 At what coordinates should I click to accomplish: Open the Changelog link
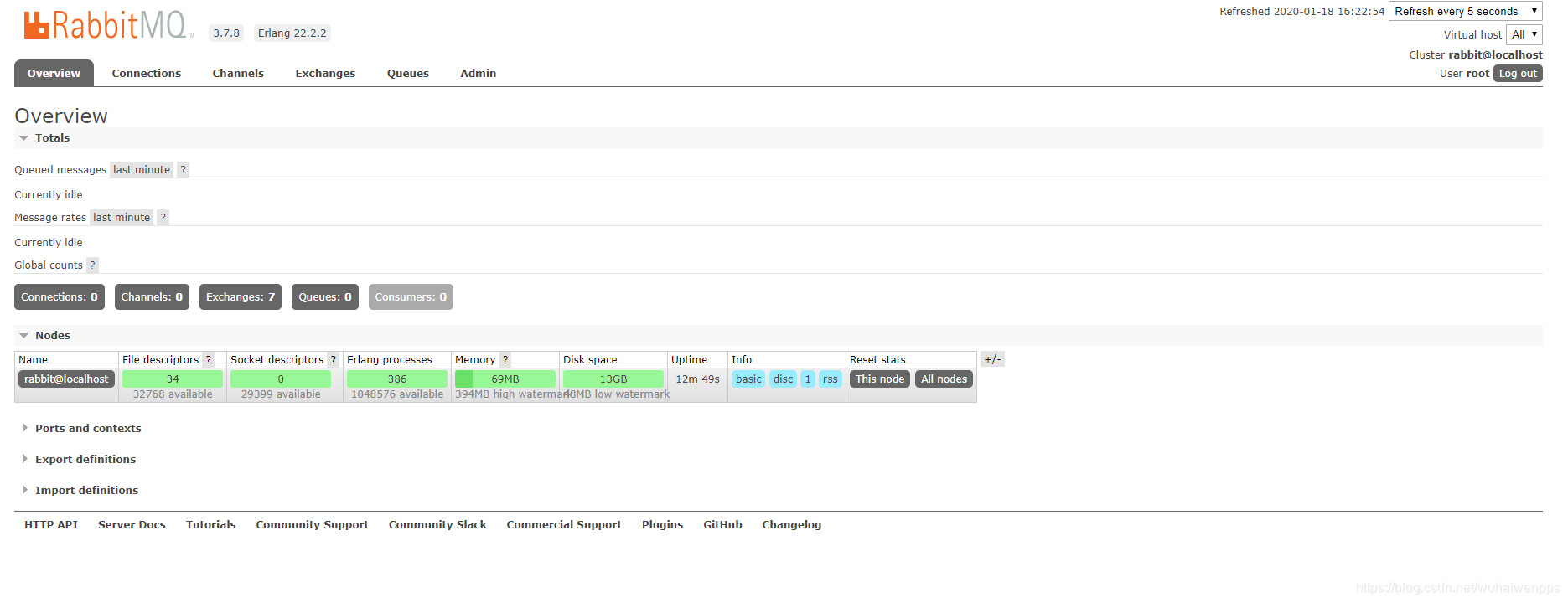792,524
